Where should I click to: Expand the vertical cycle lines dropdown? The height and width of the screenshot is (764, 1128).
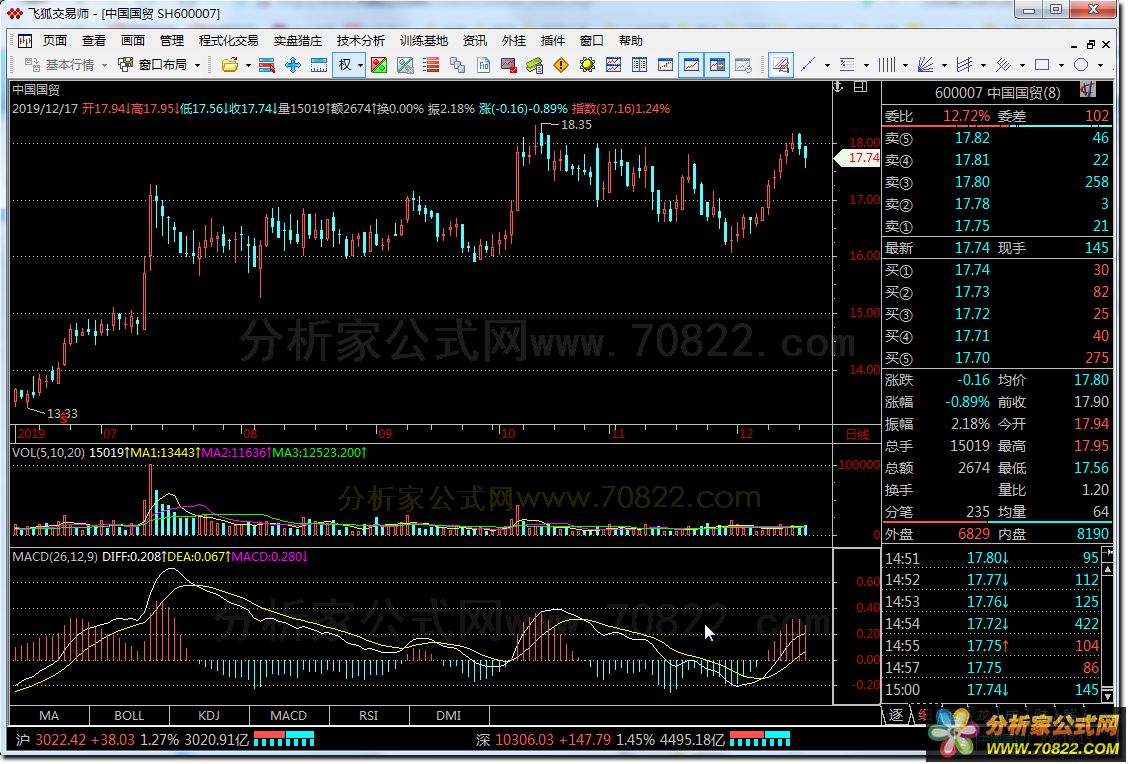click(905, 65)
